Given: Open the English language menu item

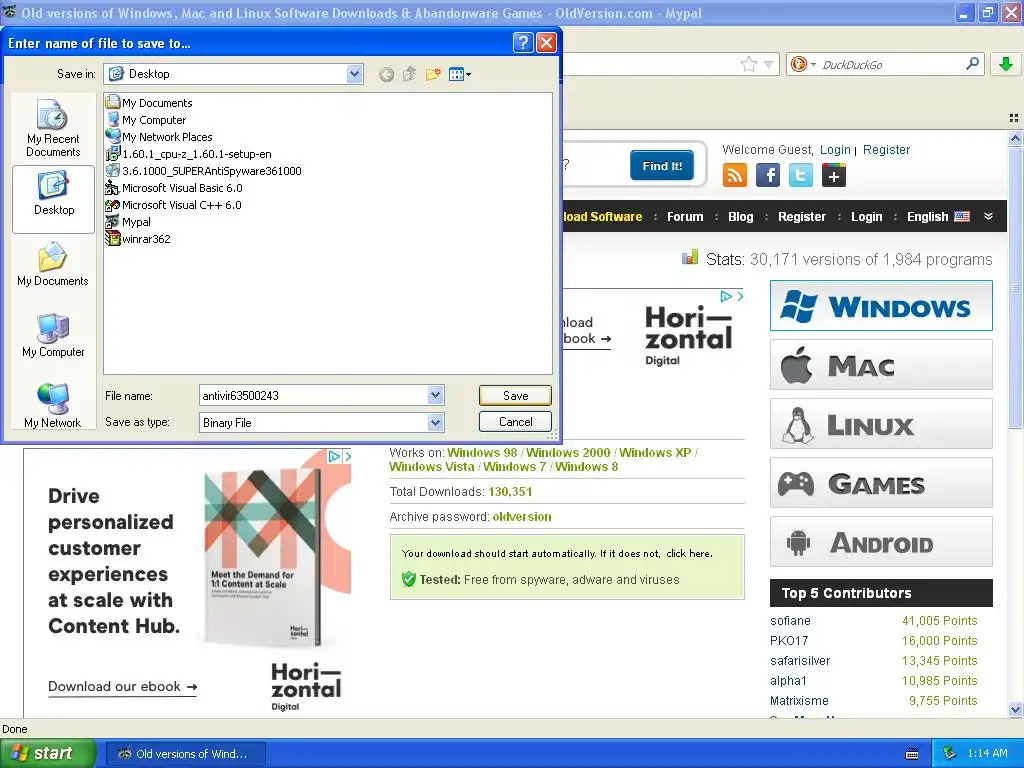Looking at the screenshot, I should (x=938, y=216).
